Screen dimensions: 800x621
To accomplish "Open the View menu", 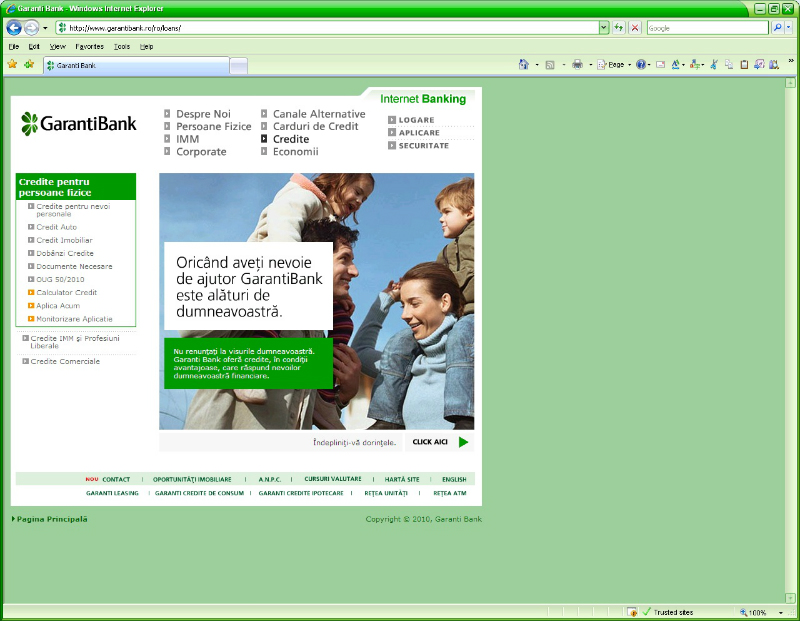I will point(58,46).
